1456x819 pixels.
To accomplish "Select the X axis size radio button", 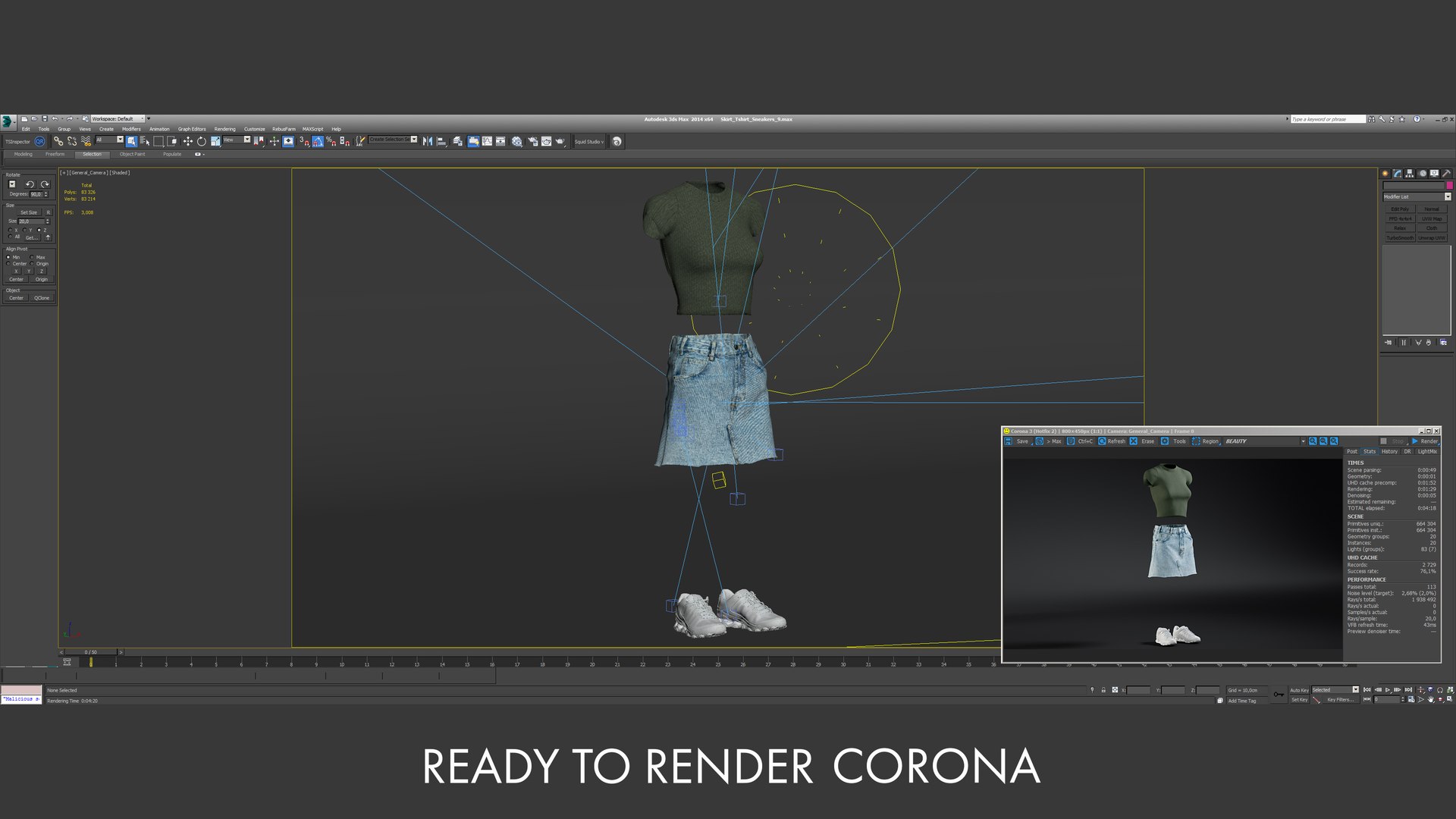I will click(x=10, y=230).
